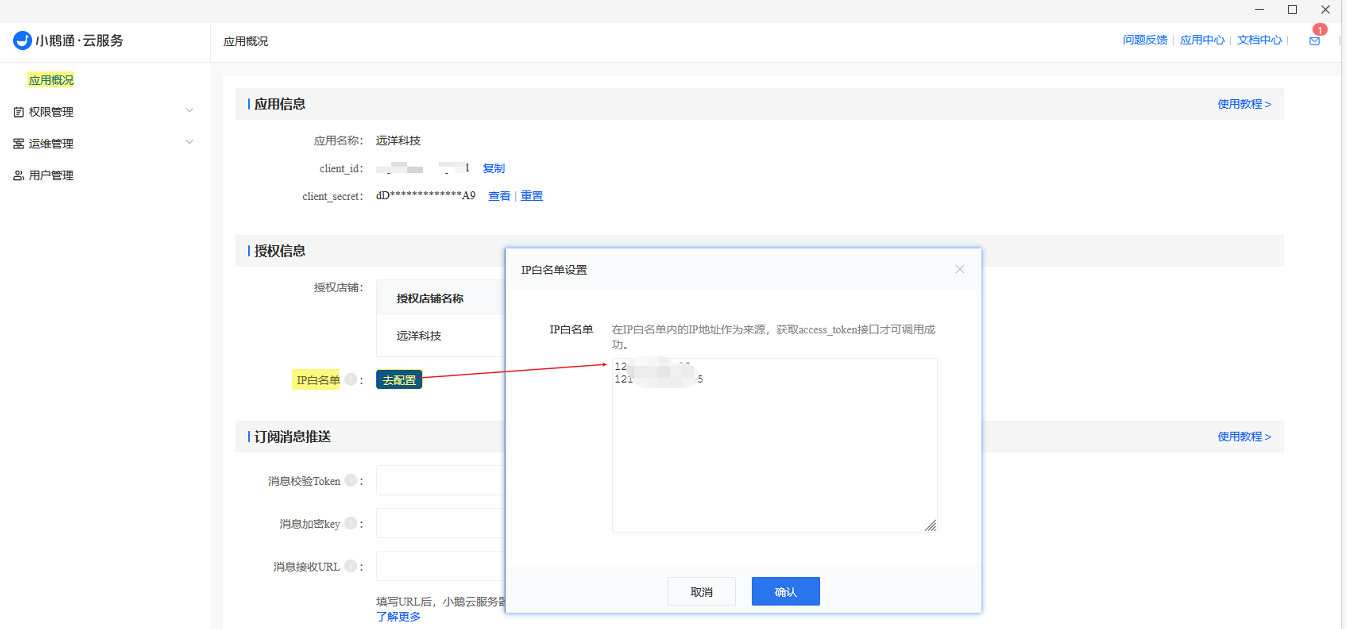This screenshot has height=629, width=1347.
Task: Click the 应用概况 page title in header
Action: (x=246, y=41)
